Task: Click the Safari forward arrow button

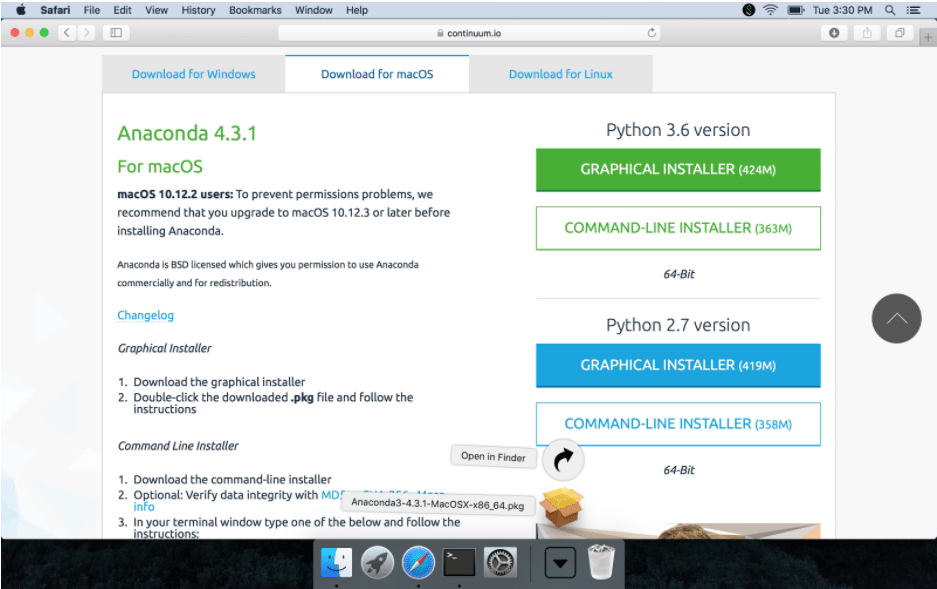Action: [x=87, y=33]
